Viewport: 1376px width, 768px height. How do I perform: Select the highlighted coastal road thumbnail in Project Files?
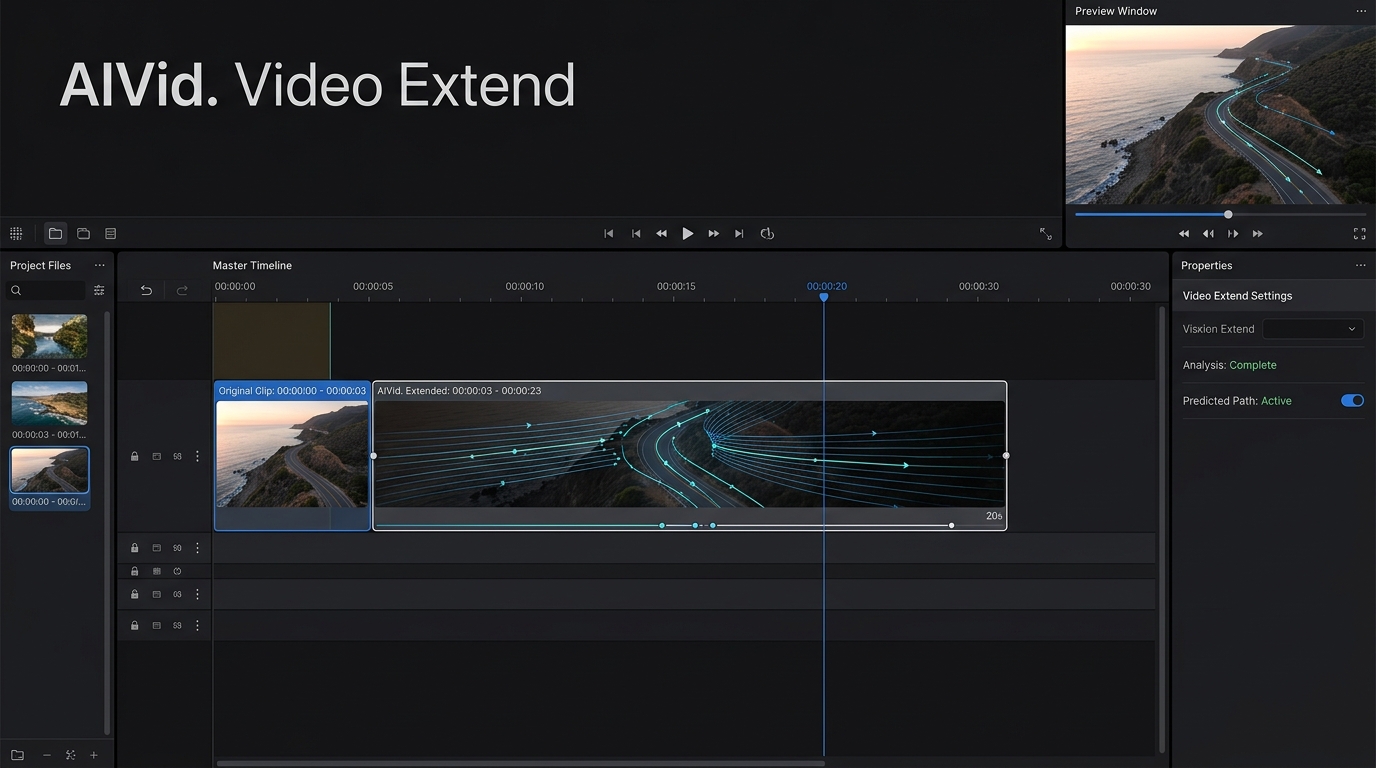pos(49,470)
